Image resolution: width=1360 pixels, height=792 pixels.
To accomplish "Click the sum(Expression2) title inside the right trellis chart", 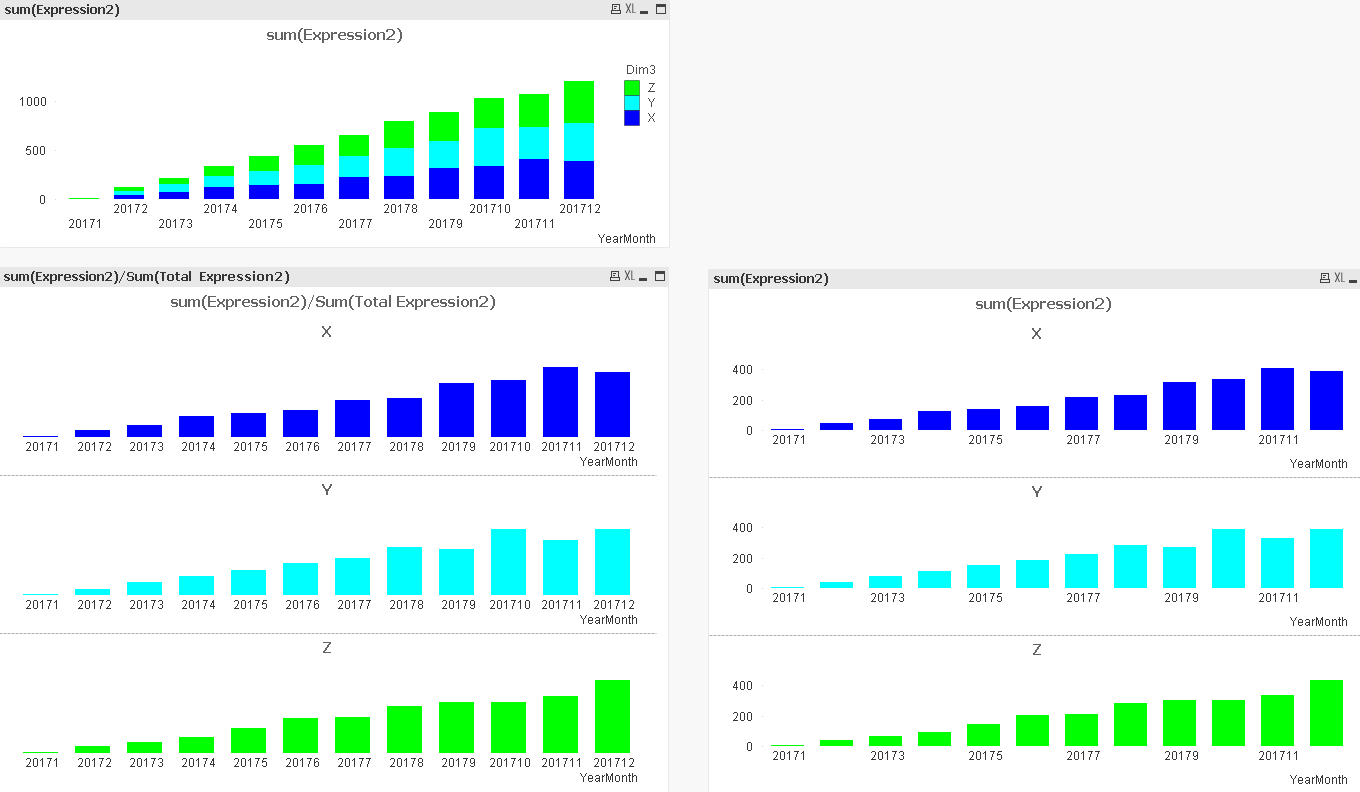I will click(1043, 304).
